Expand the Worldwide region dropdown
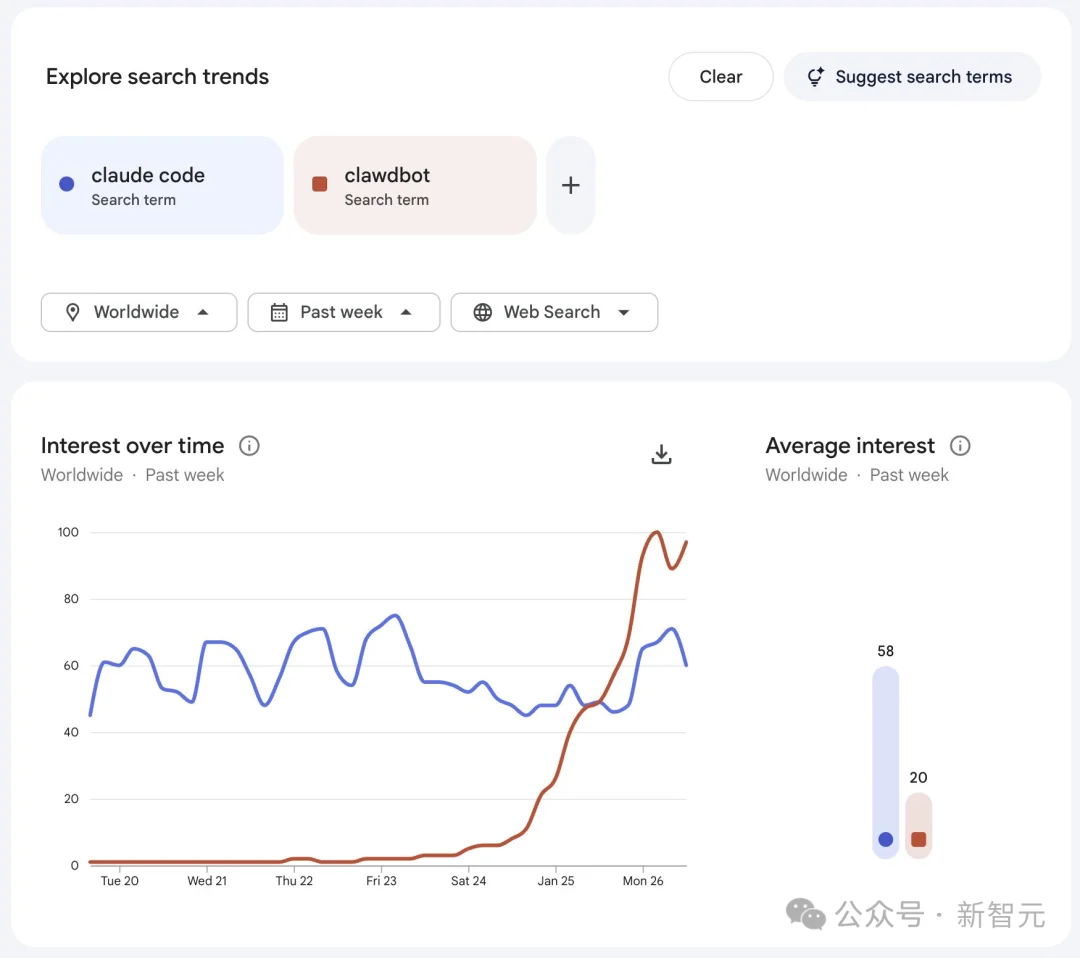Viewport: 1080px width, 958px height. tap(203, 312)
